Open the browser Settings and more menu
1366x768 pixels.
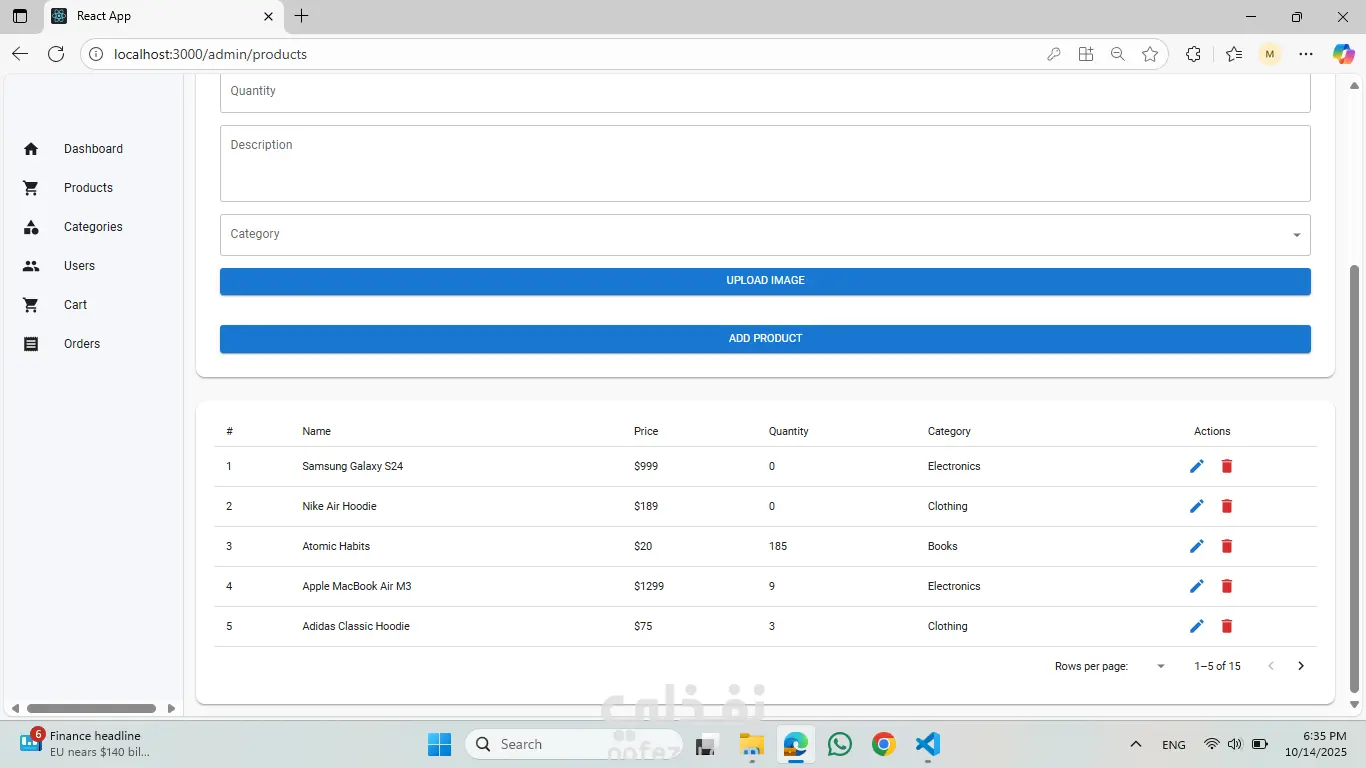[1306, 54]
